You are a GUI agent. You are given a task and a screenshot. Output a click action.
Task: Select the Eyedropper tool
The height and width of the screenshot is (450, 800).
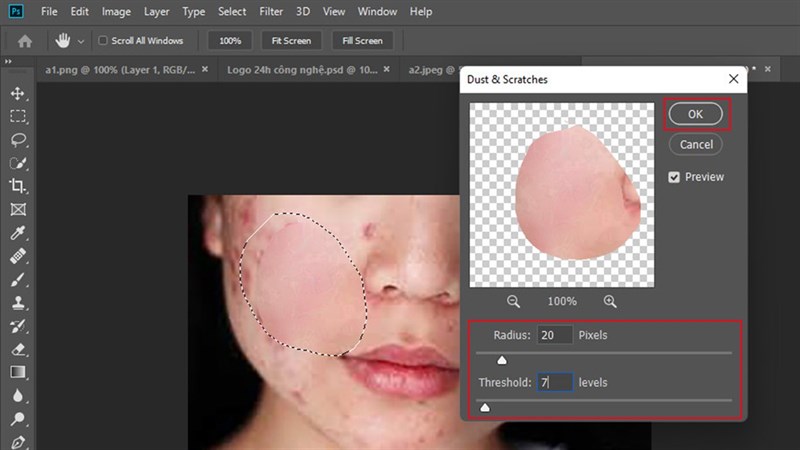(17, 233)
